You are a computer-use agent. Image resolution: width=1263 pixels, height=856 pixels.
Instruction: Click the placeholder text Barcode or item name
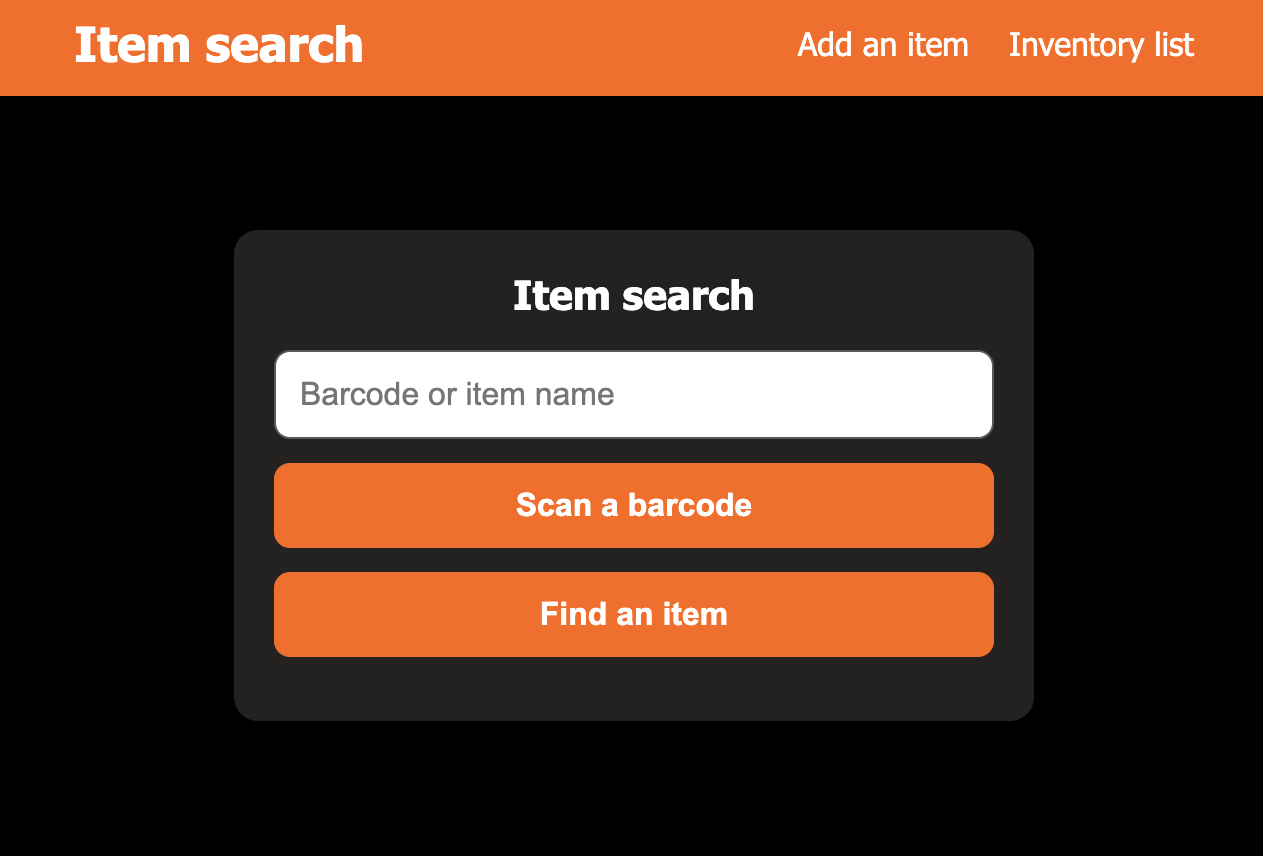coord(457,394)
